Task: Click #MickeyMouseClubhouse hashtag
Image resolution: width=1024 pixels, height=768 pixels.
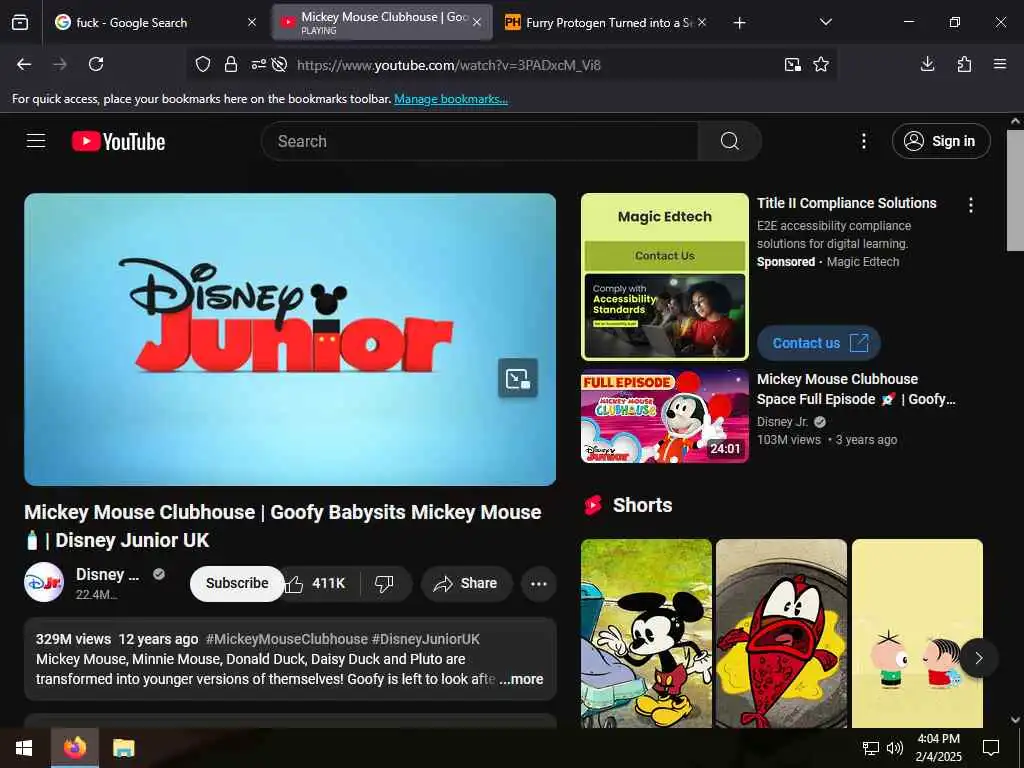Action: 287,639
